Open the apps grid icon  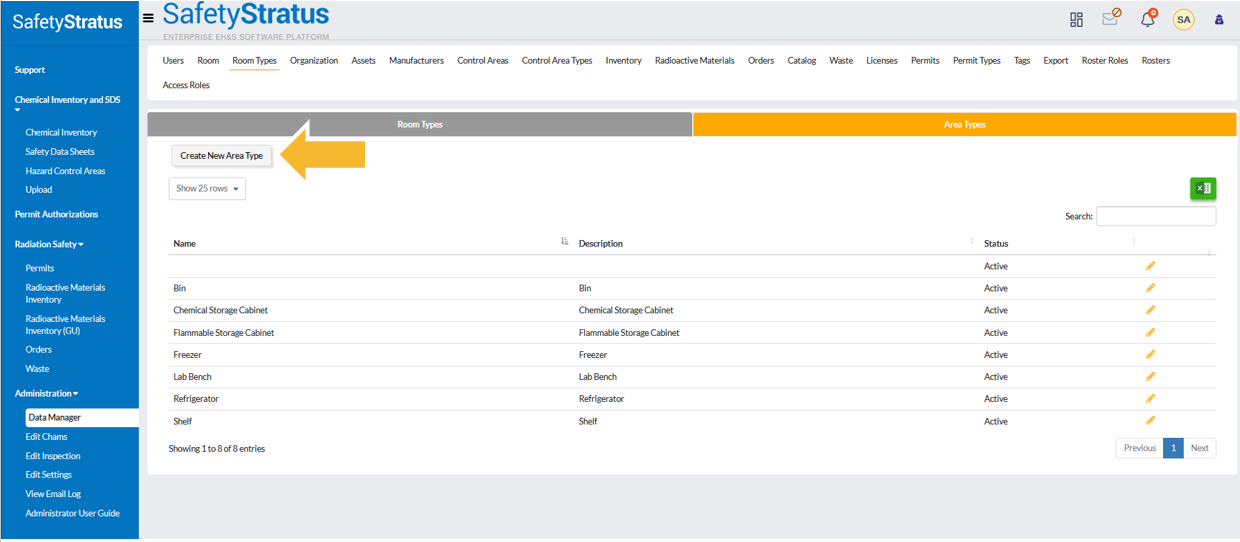(x=1077, y=19)
